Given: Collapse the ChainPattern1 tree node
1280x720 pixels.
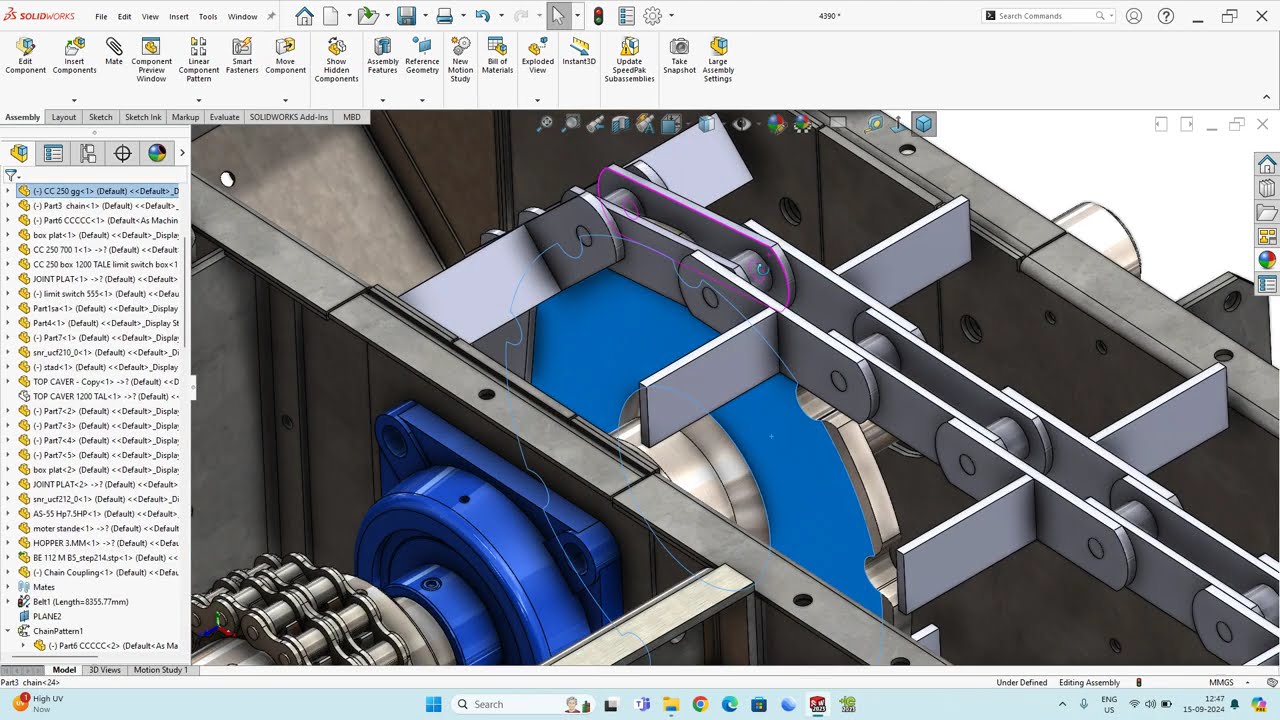Looking at the screenshot, I should (8, 631).
